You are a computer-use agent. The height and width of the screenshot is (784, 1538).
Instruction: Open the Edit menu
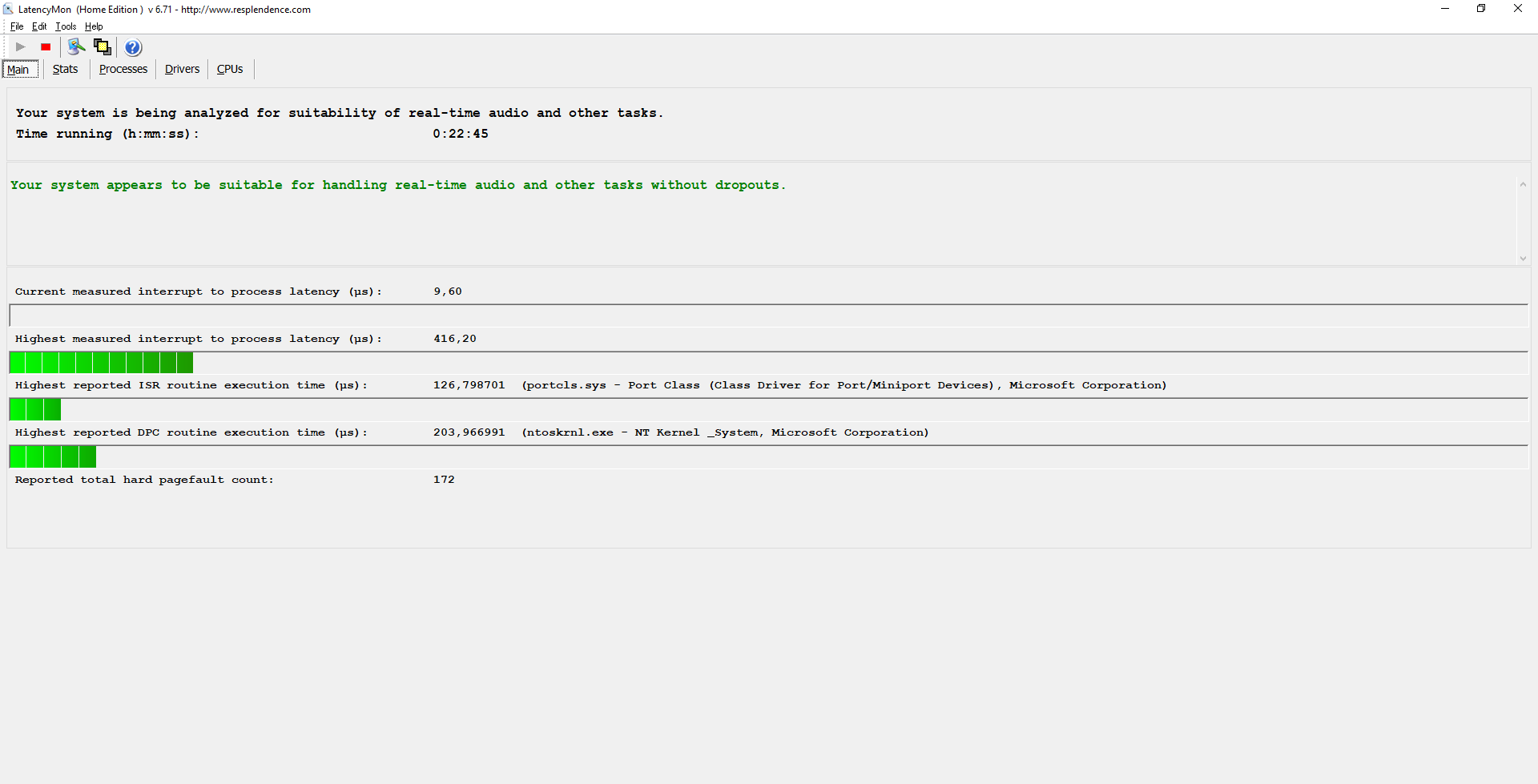[x=39, y=26]
